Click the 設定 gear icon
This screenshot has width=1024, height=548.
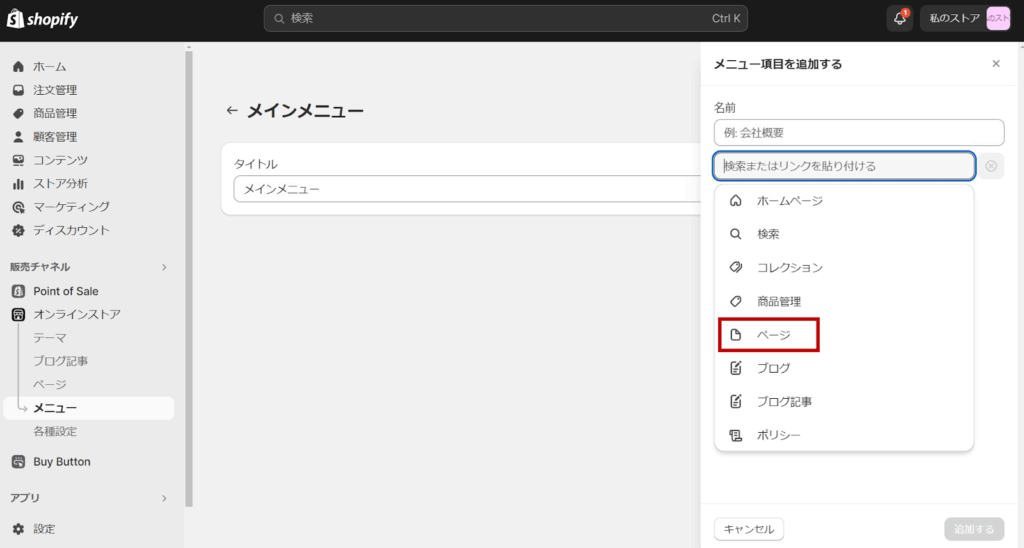18,529
